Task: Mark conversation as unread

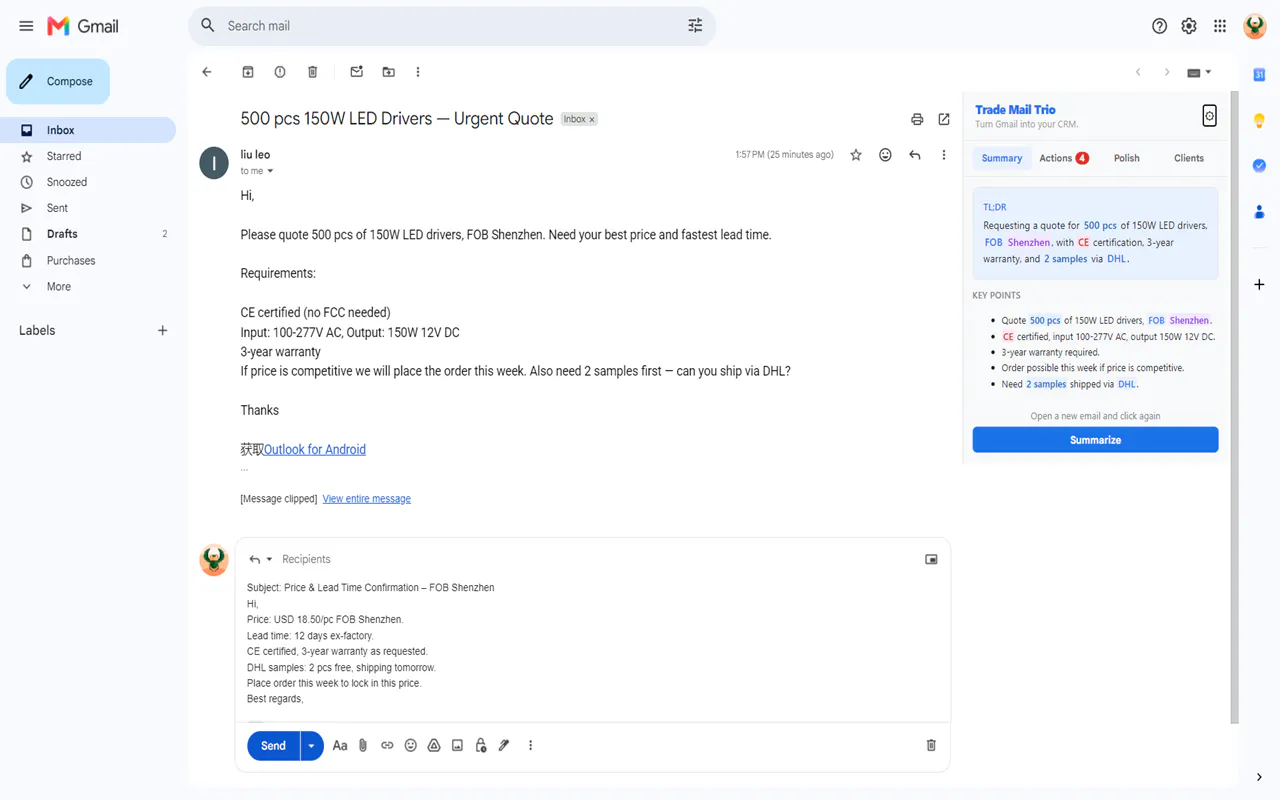Action: tap(356, 72)
